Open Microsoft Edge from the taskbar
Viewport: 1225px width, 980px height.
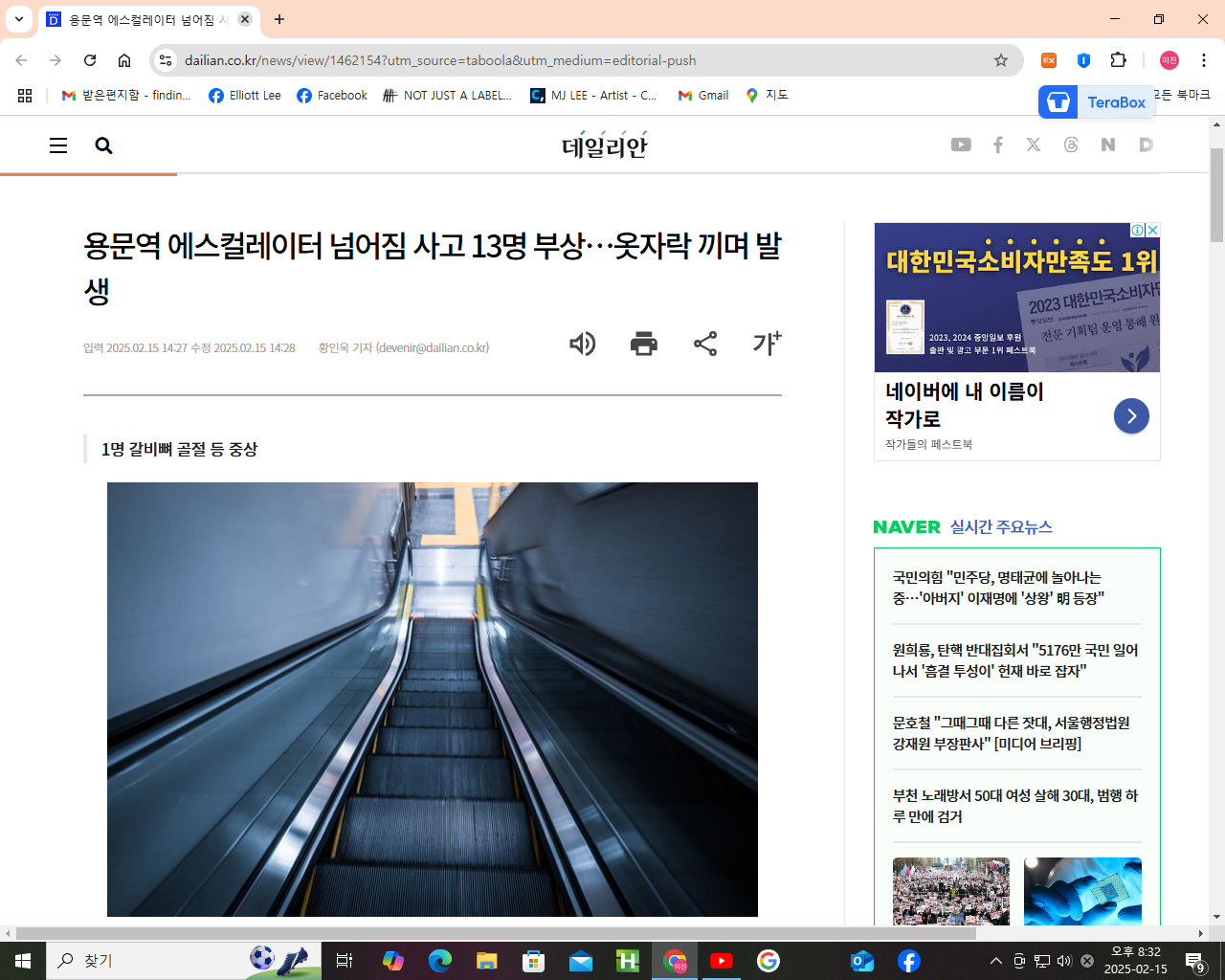tap(440, 961)
